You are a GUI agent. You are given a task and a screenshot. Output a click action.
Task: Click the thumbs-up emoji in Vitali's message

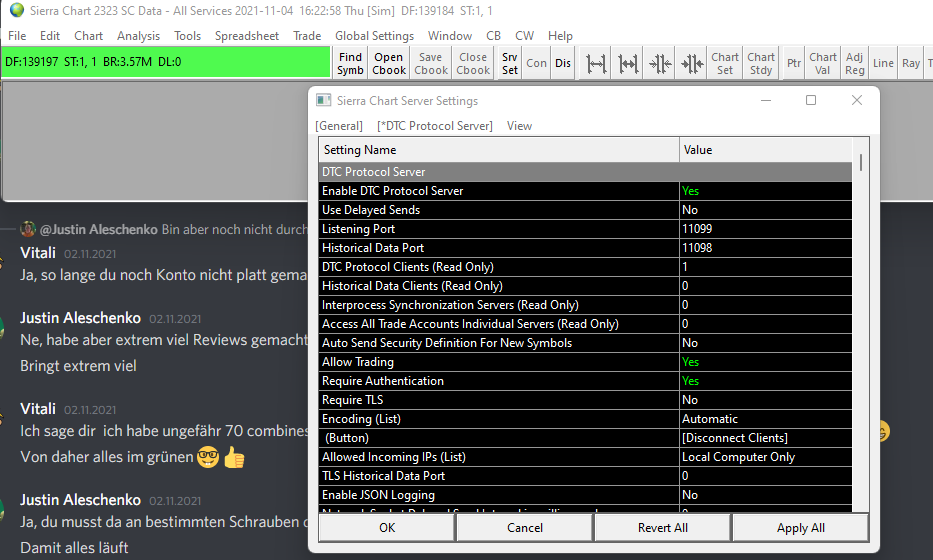[234, 458]
